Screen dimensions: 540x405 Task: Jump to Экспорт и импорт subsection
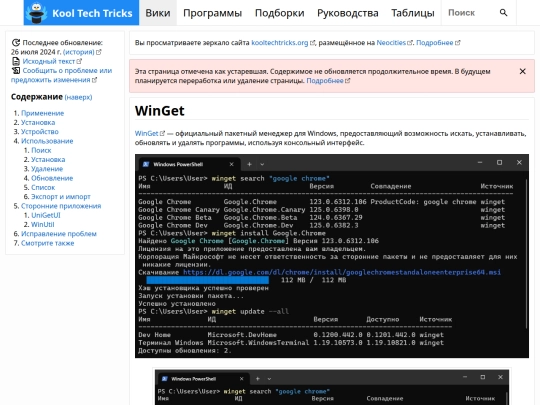(x=61, y=197)
